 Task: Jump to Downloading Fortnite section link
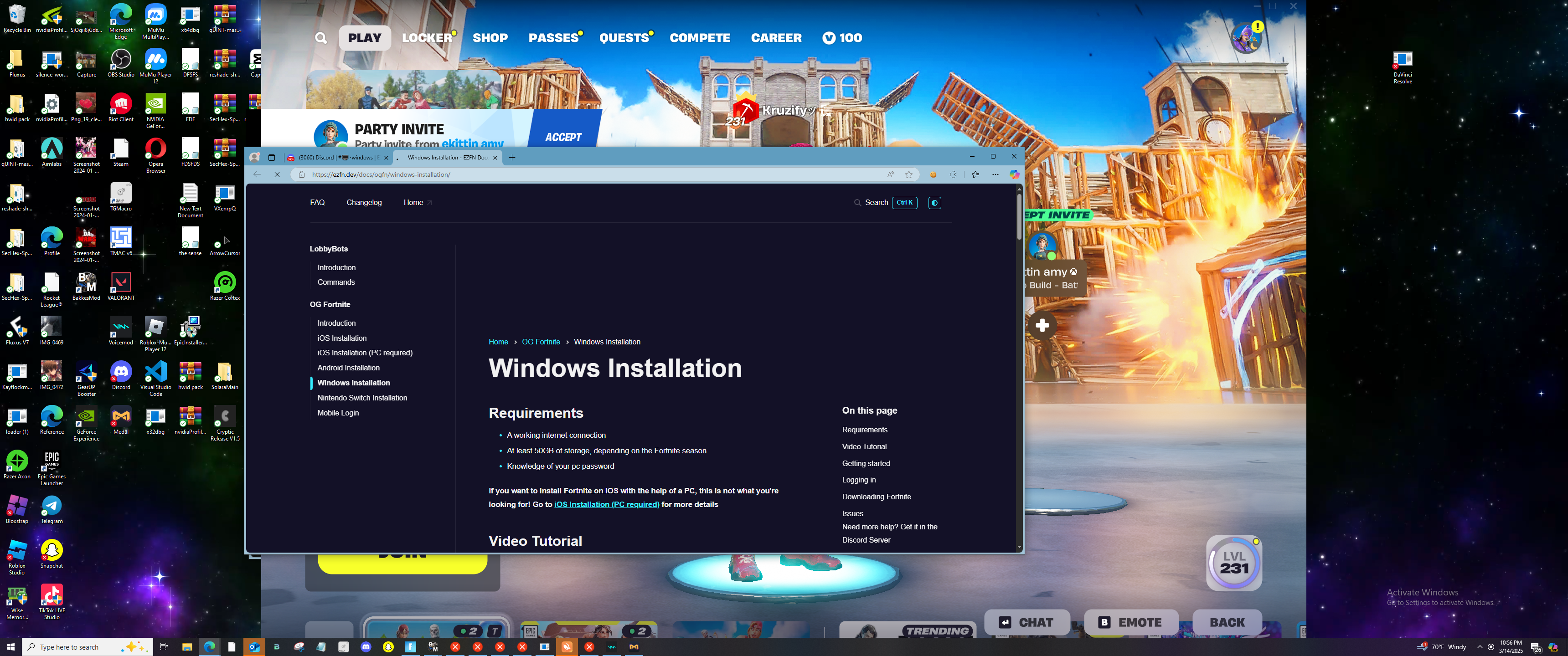[x=876, y=497]
